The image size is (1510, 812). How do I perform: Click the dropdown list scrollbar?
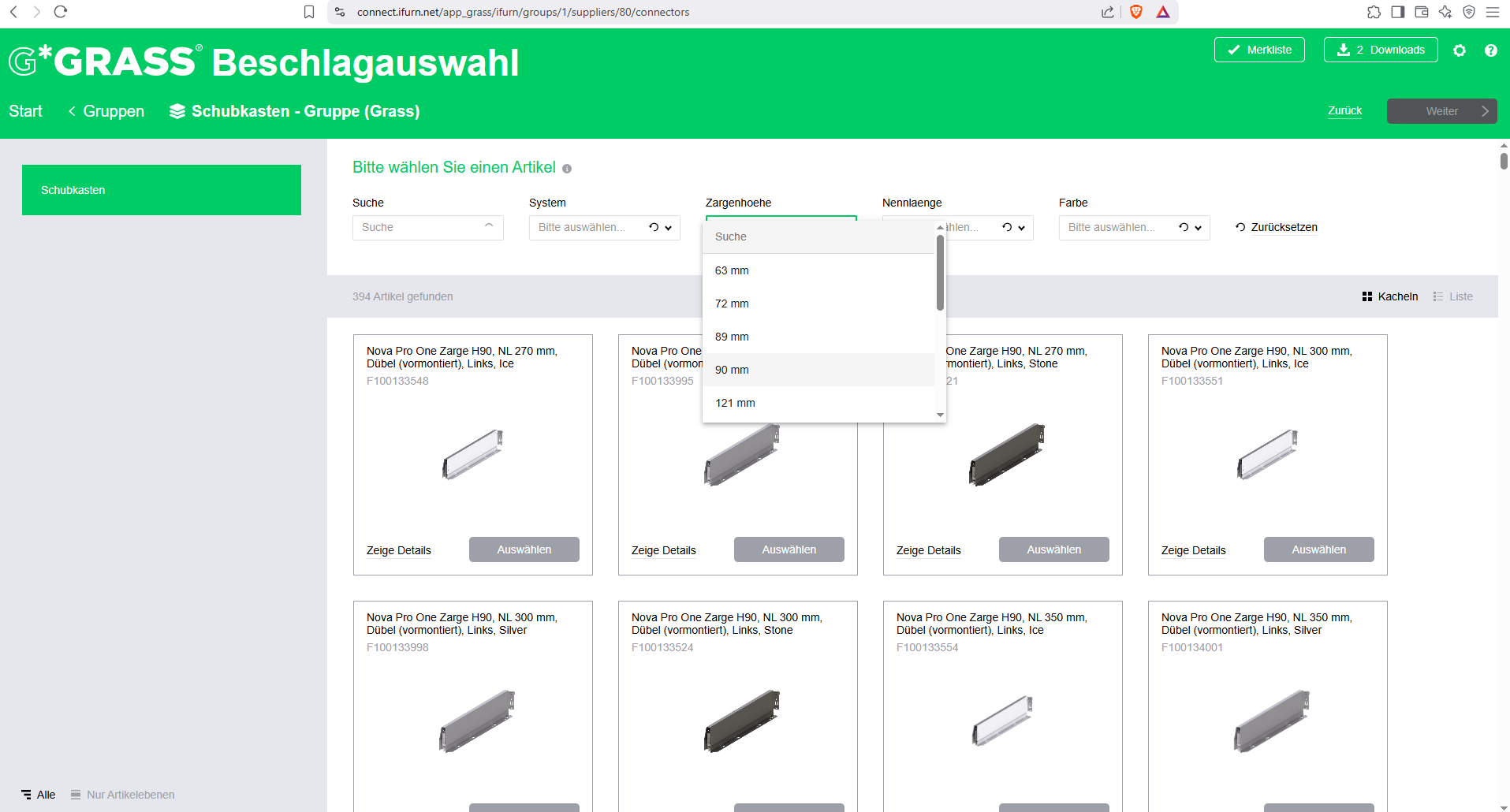(940, 272)
